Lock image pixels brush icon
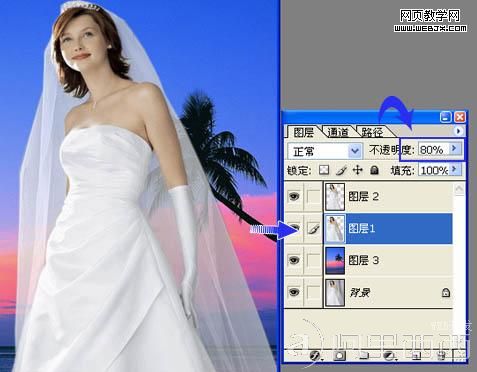The width and height of the screenshot is (477, 372). 341,170
